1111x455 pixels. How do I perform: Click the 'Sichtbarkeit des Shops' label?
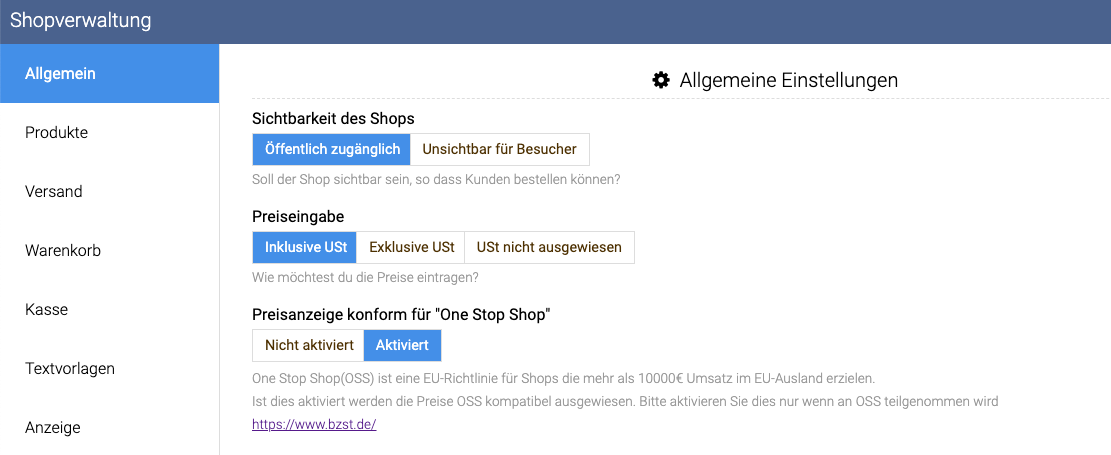point(333,118)
